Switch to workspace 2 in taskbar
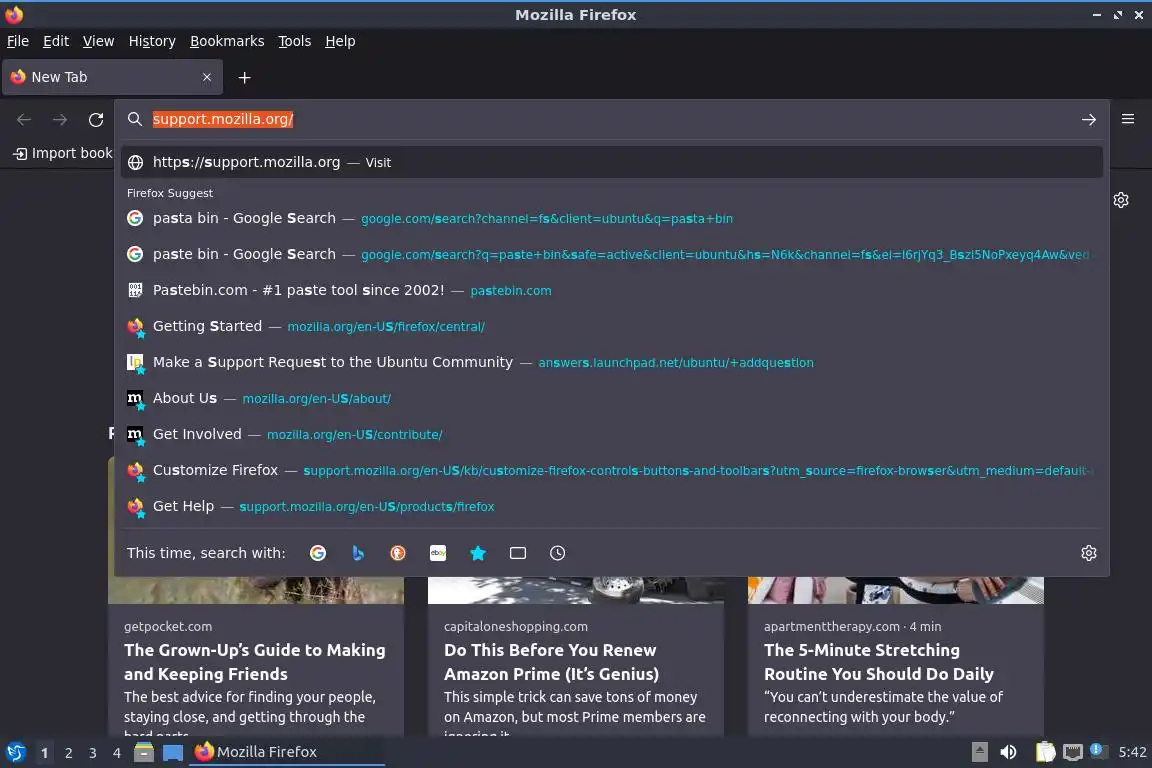Screen dimensions: 1152x768 click(x=68, y=753)
